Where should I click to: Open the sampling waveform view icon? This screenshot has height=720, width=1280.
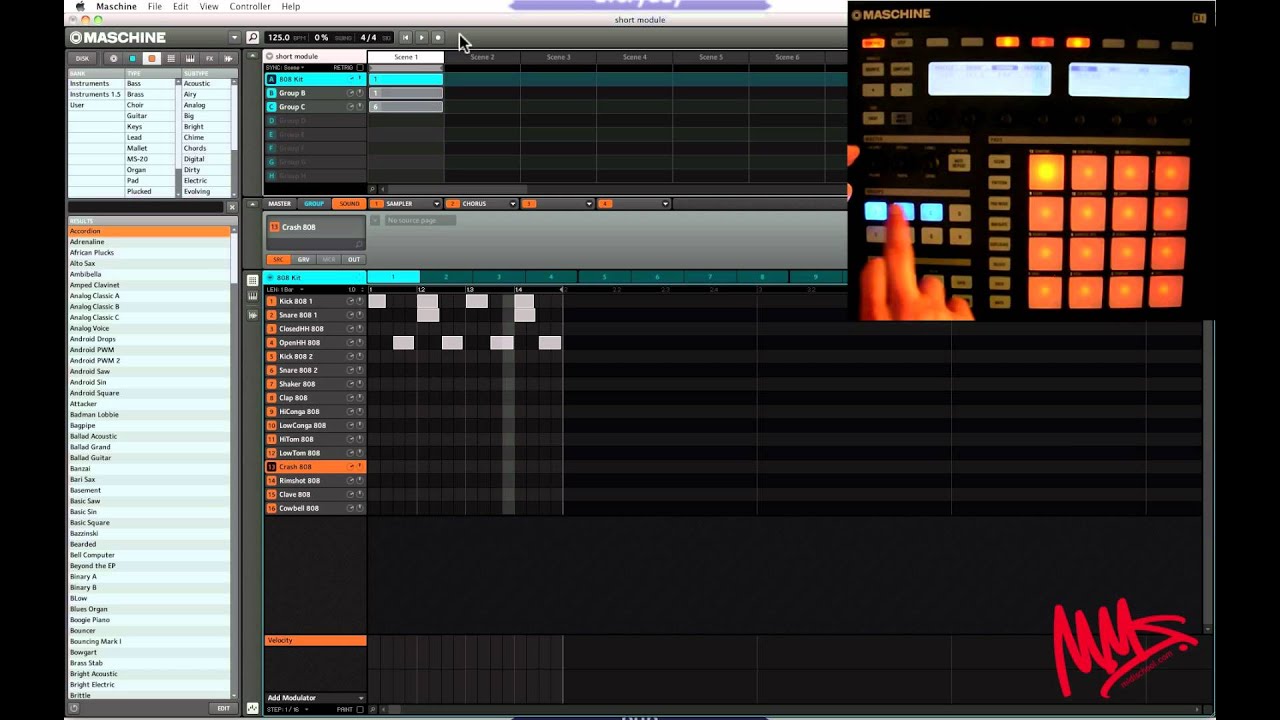(252, 315)
